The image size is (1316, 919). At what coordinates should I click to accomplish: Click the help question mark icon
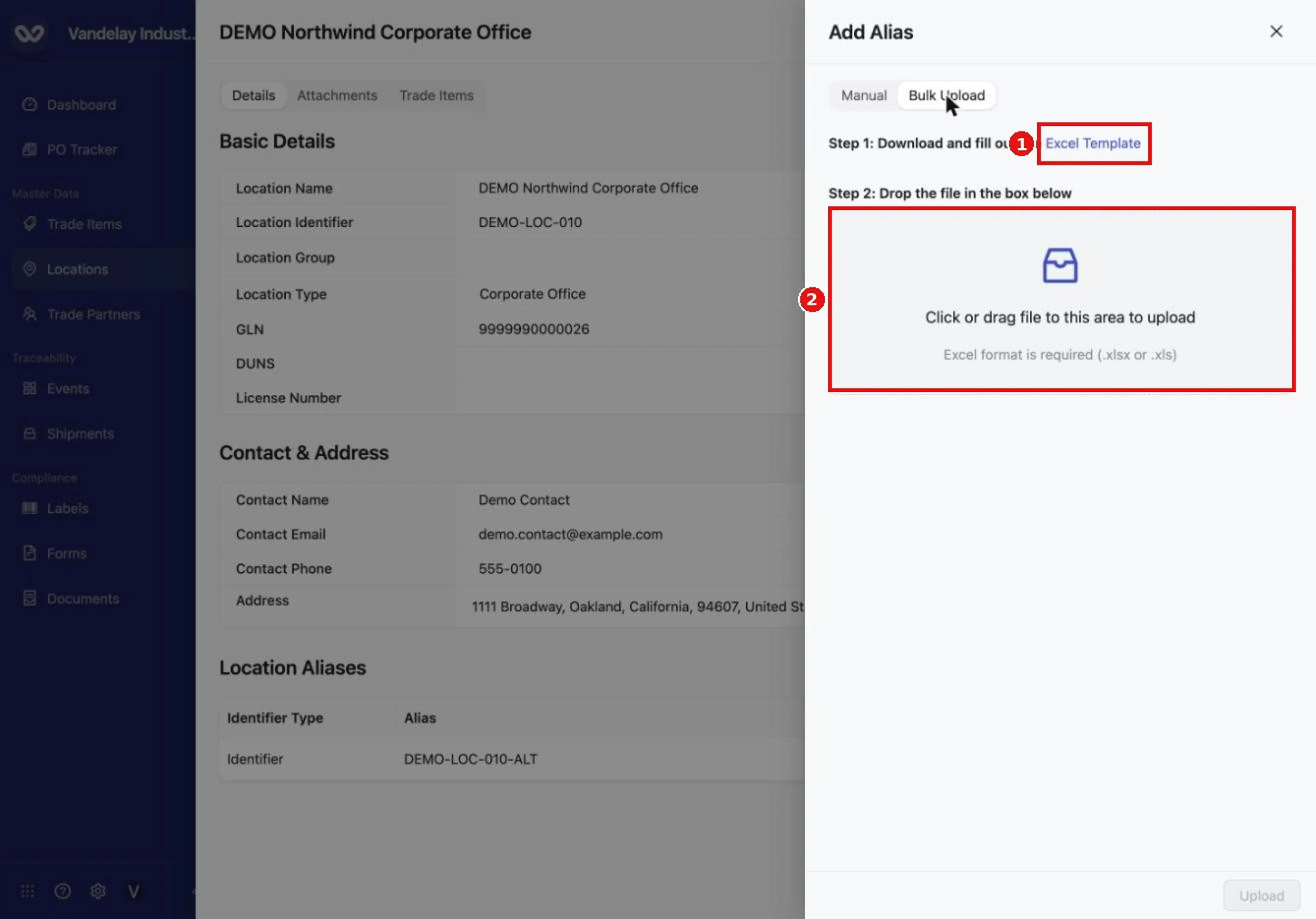tap(62, 891)
